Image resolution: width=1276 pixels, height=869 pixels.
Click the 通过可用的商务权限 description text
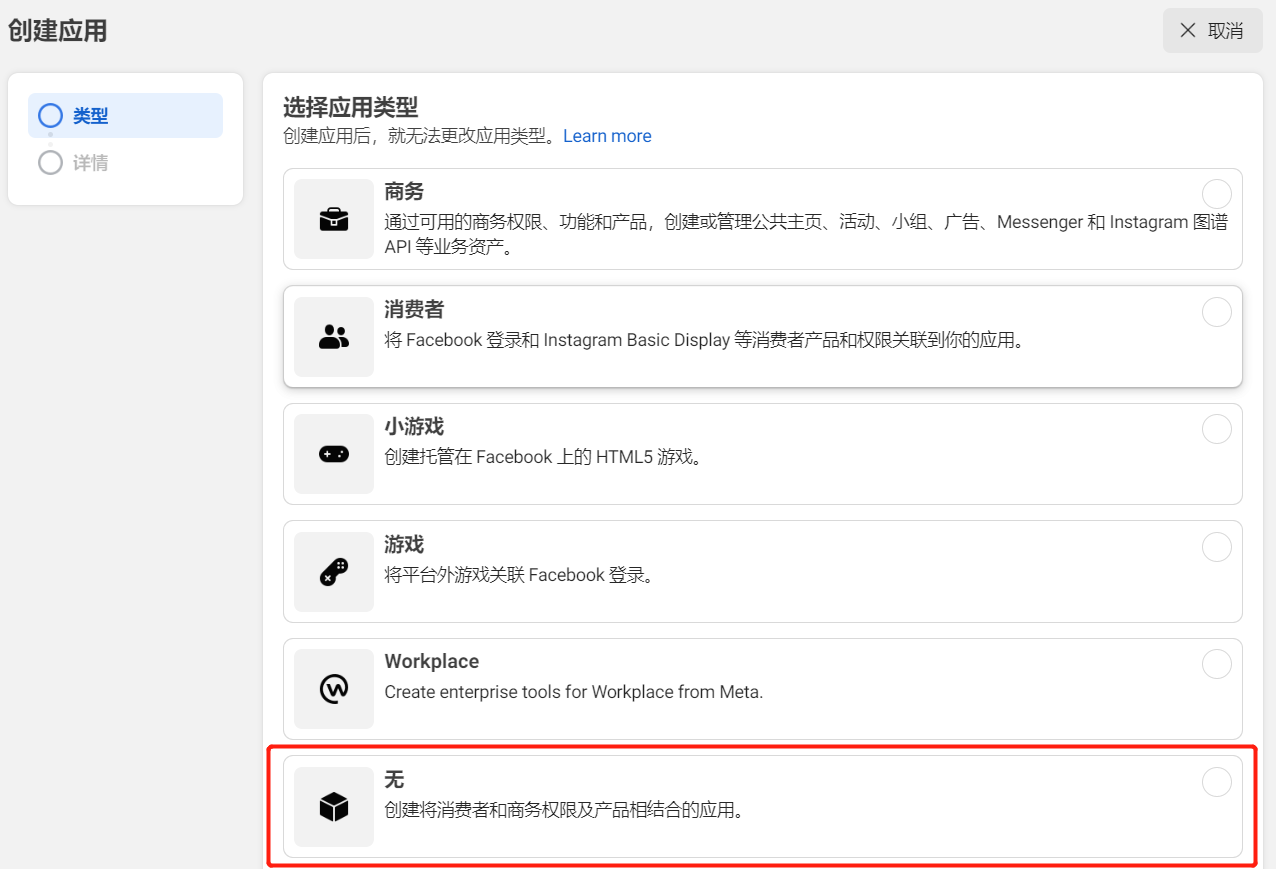806,234
